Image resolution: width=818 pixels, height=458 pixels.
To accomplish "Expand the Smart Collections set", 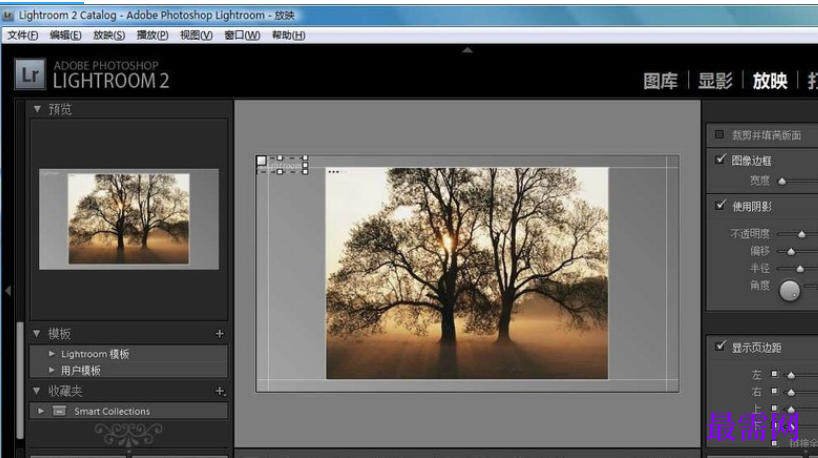I will coord(41,411).
